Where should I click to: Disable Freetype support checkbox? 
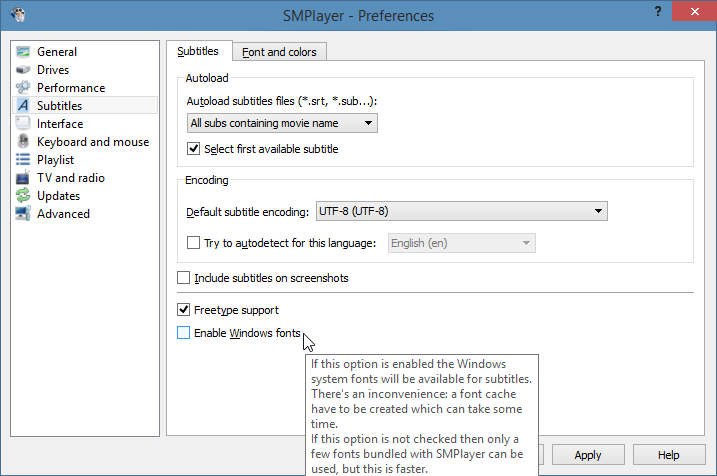pyautogui.click(x=183, y=310)
